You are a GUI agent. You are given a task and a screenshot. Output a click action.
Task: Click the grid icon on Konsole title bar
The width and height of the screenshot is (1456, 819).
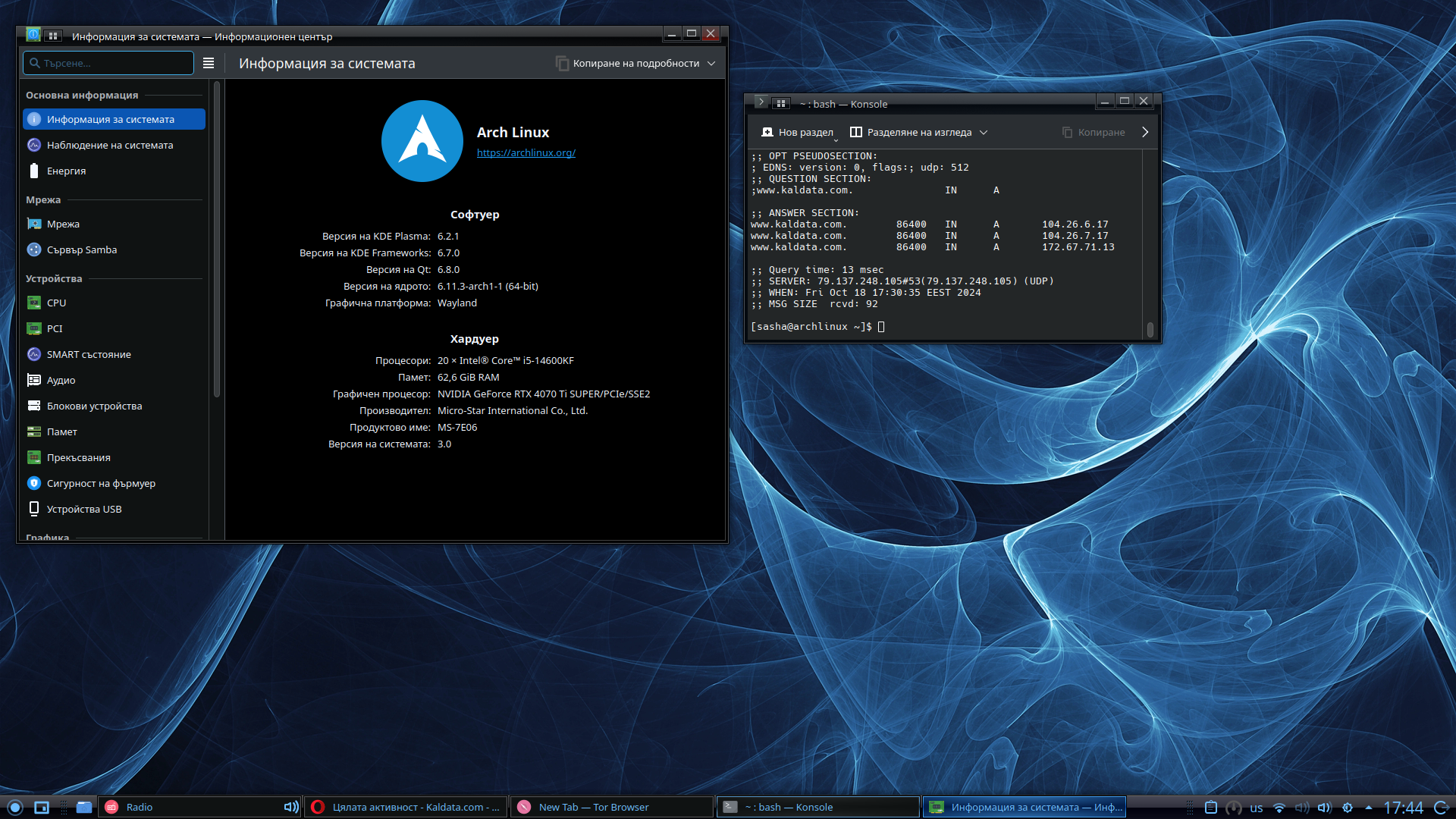click(781, 103)
